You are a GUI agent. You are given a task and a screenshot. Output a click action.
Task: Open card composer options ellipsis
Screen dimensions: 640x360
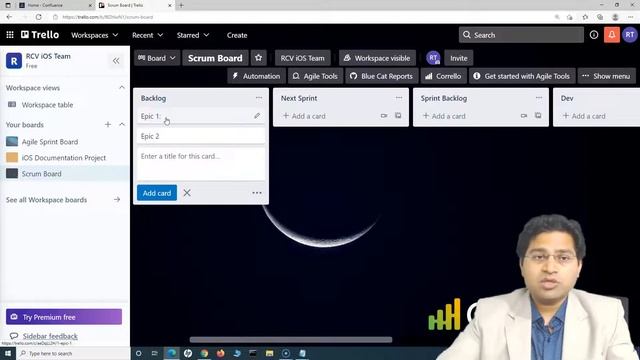257,193
